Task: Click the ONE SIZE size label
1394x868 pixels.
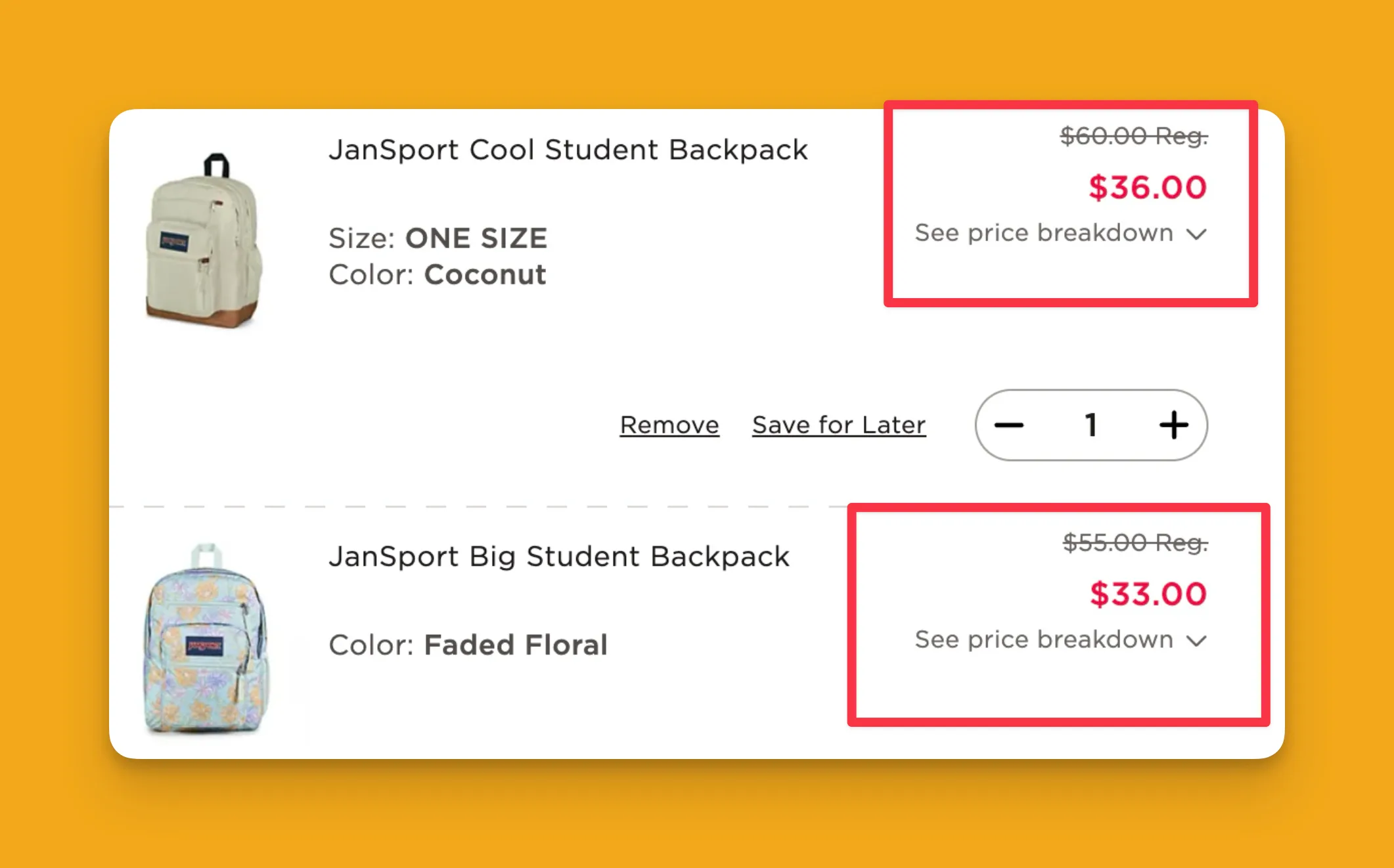Action: tap(476, 238)
